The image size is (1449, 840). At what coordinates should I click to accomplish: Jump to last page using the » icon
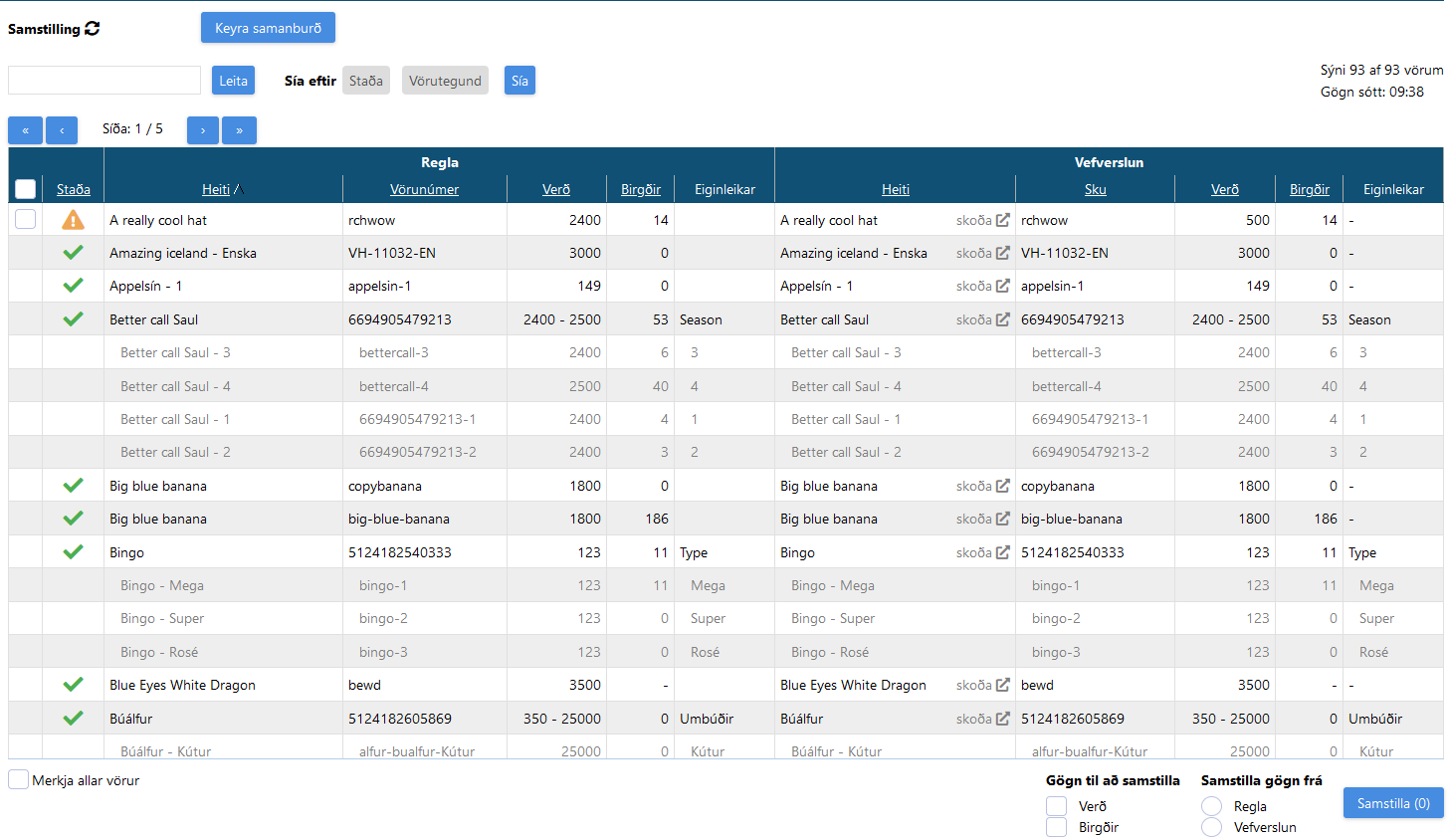(239, 130)
